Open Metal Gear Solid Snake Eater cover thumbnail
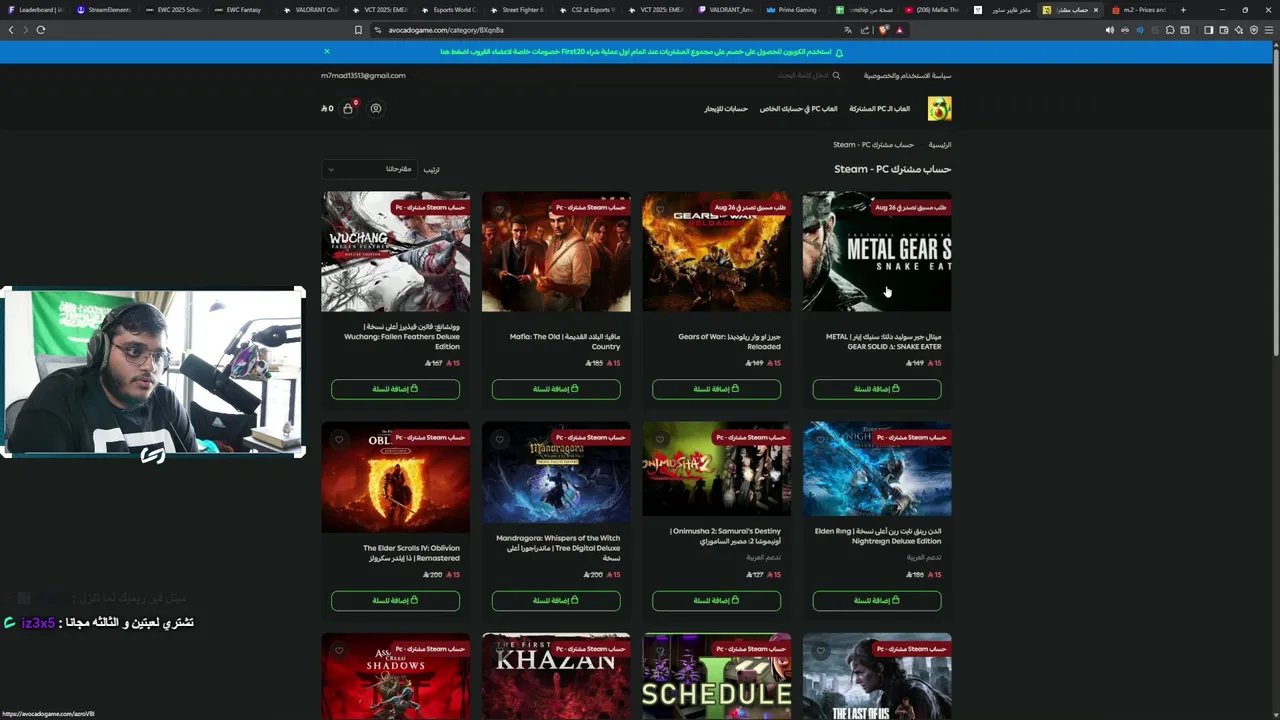Viewport: 1280px width, 720px height. tap(877, 252)
